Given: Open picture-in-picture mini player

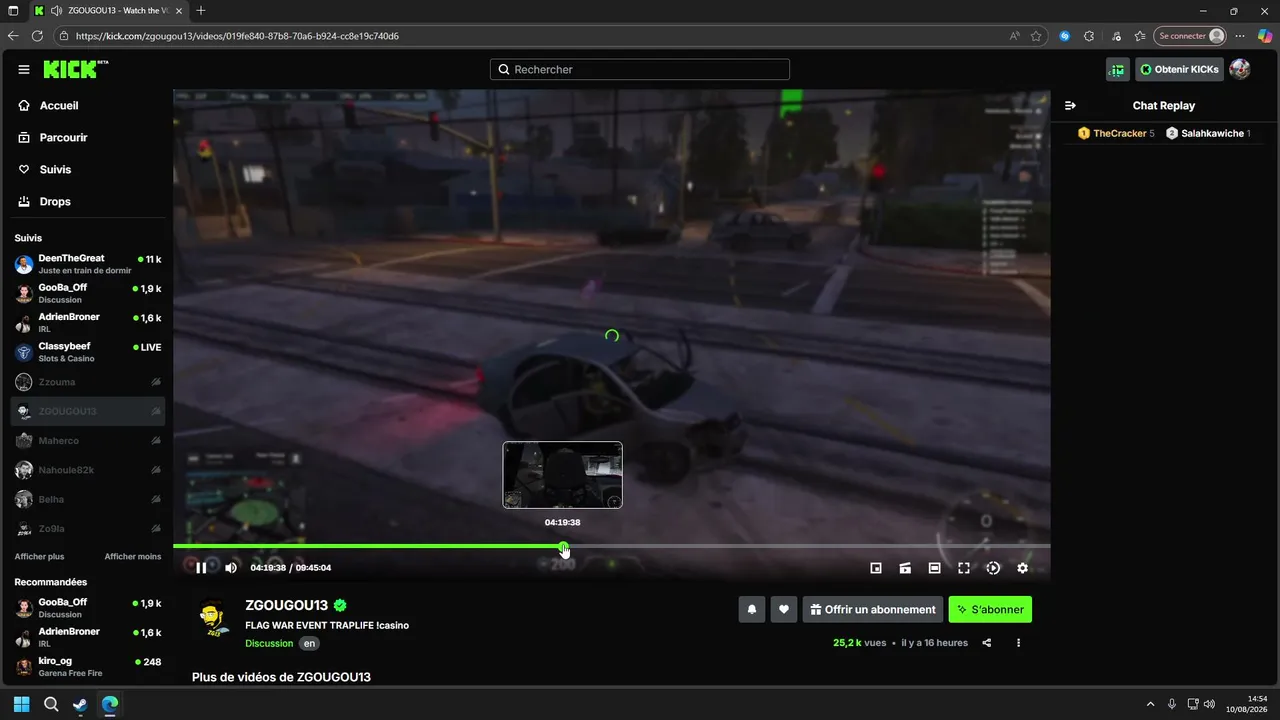Looking at the screenshot, I should 876,568.
